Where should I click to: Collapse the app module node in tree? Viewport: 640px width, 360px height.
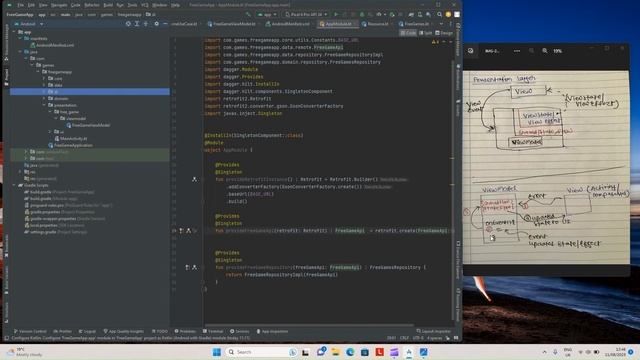[14, 32]
